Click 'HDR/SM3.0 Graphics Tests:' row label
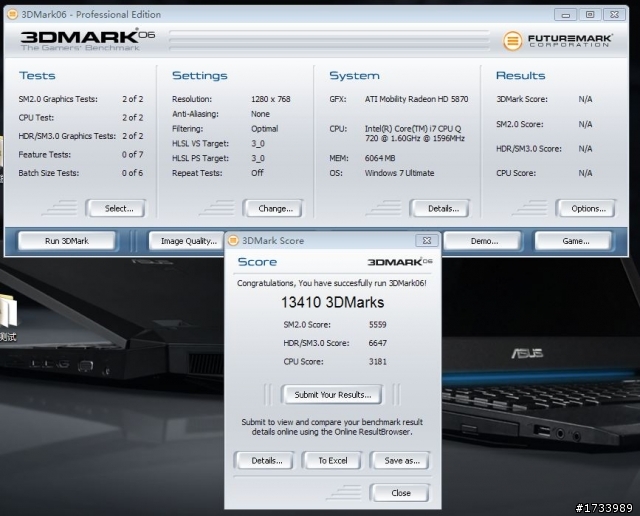This screenshot has width=640, height=516. [67, 136]
